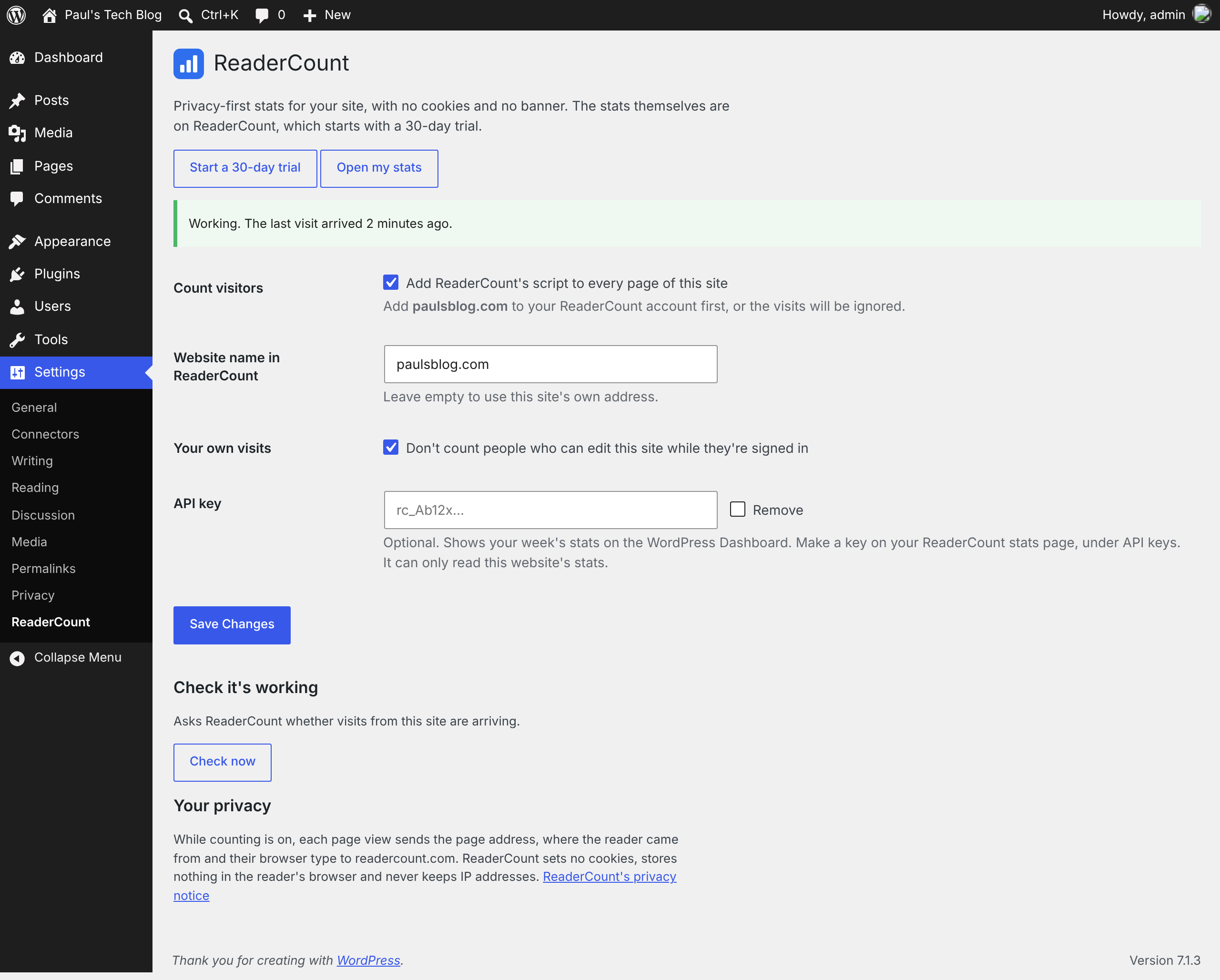
Task: Click the Media sidebar icon with camera and note
Action: (x=18, y=133)
